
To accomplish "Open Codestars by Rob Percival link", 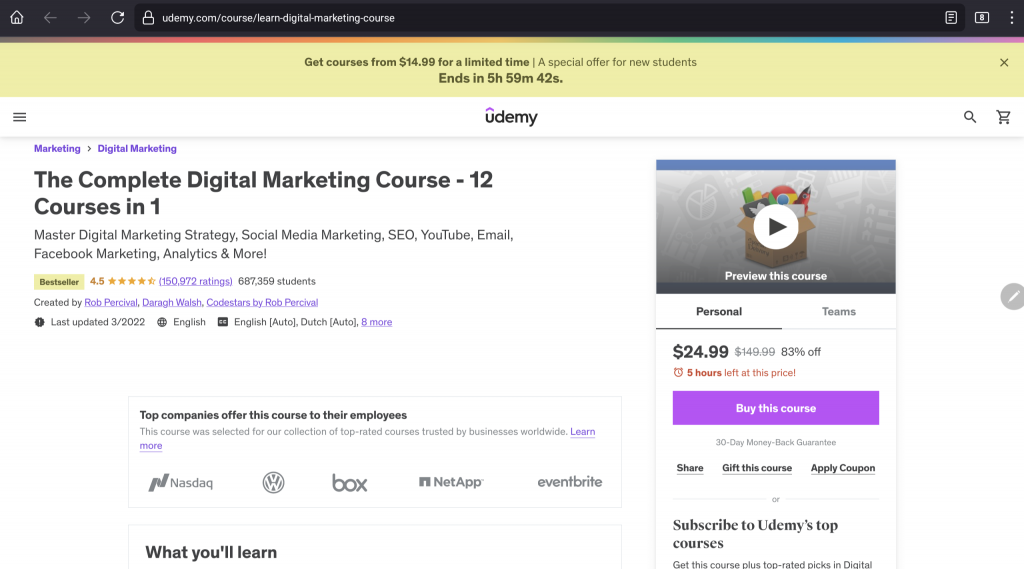I will click(262, 302).
